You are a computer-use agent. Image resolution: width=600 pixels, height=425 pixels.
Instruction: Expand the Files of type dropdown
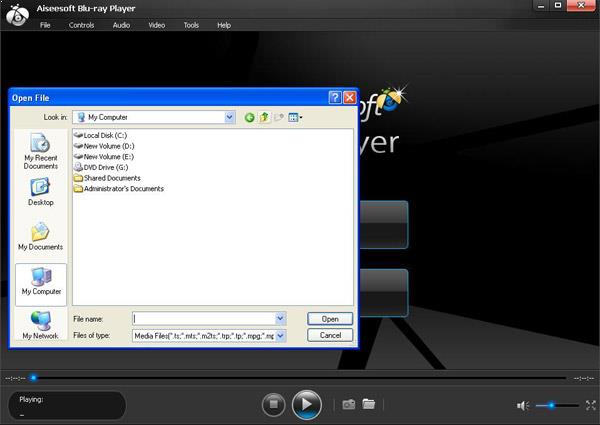coord(280,335)
